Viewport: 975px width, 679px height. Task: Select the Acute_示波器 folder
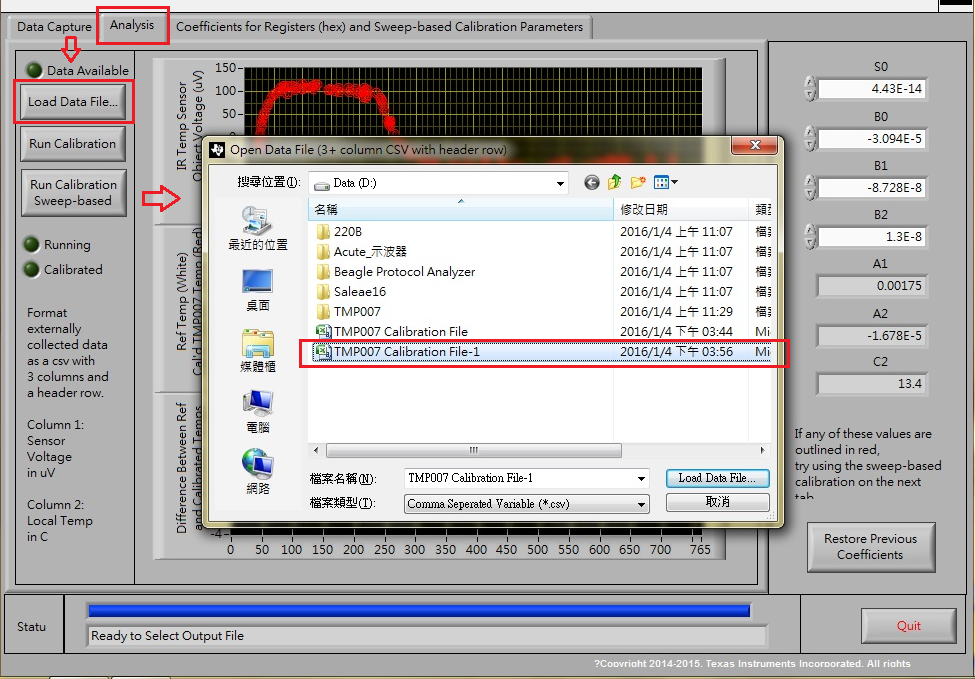pyautogui.click(x=361, y=251)
